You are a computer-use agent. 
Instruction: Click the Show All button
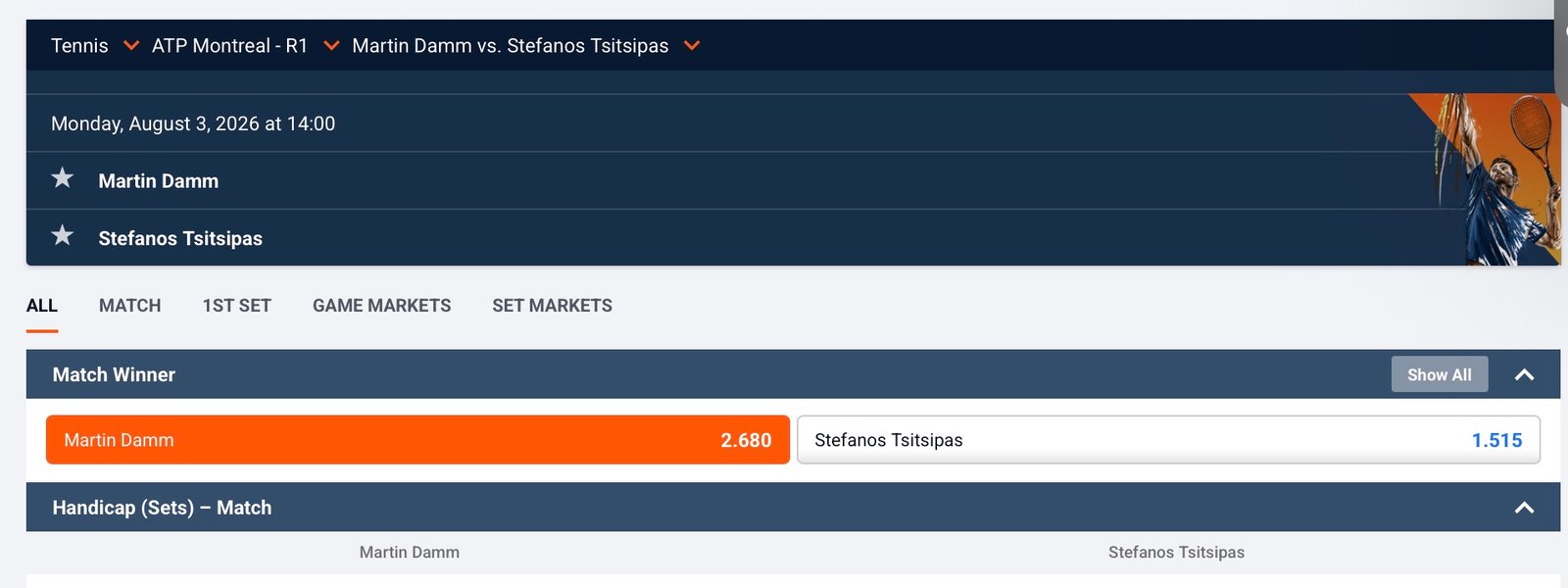tap(1440, 374)
